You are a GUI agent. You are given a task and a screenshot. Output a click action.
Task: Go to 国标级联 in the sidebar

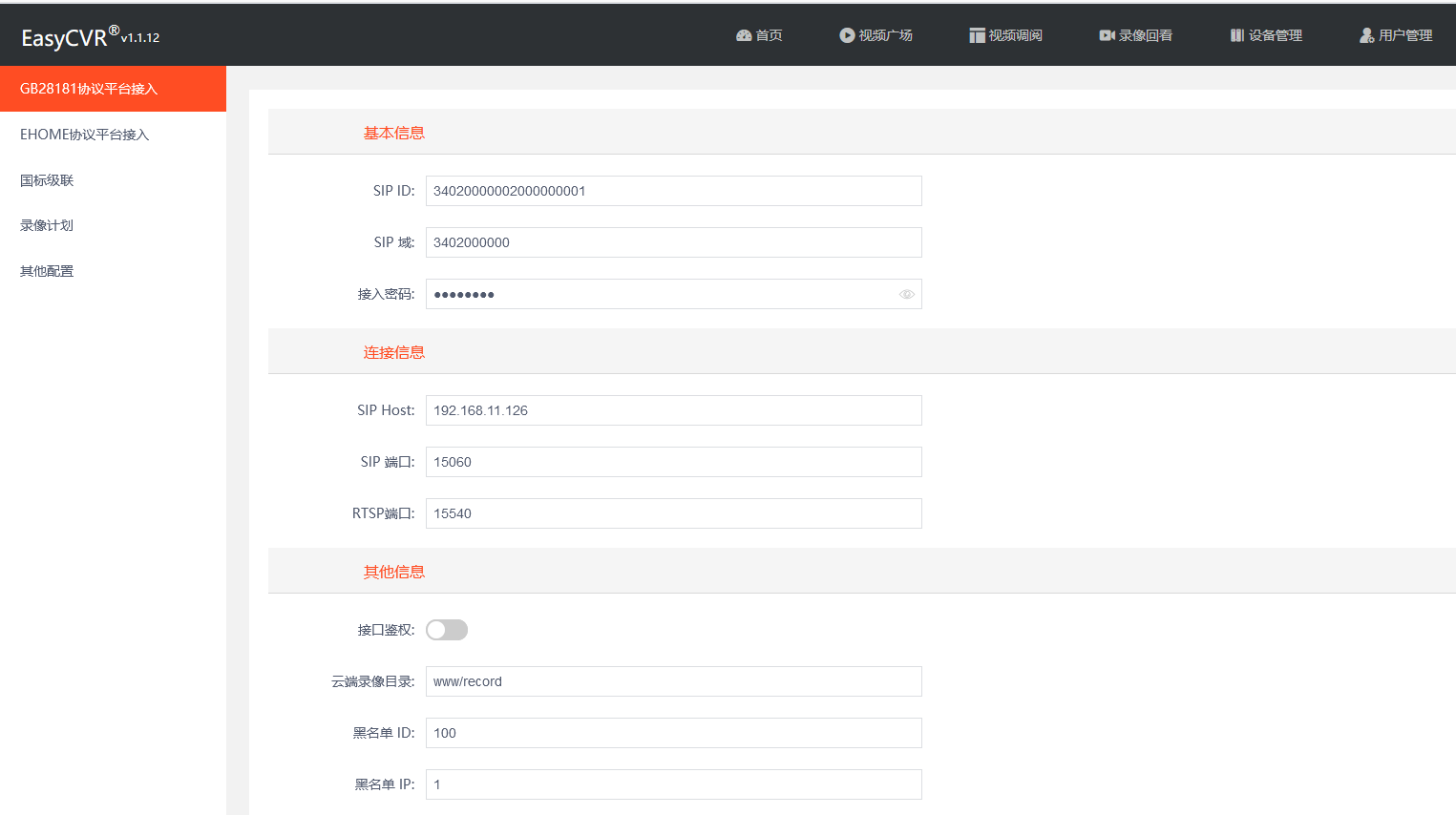47,180
